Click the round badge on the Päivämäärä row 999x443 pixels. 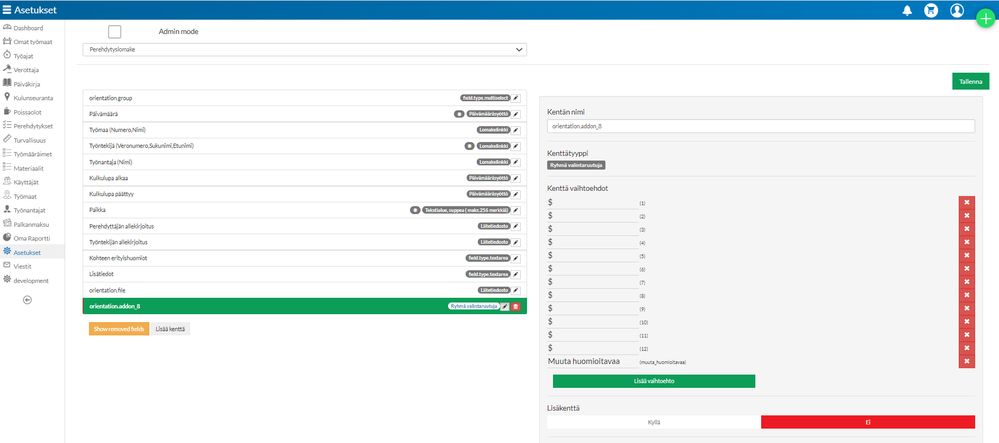click(458, 114)
